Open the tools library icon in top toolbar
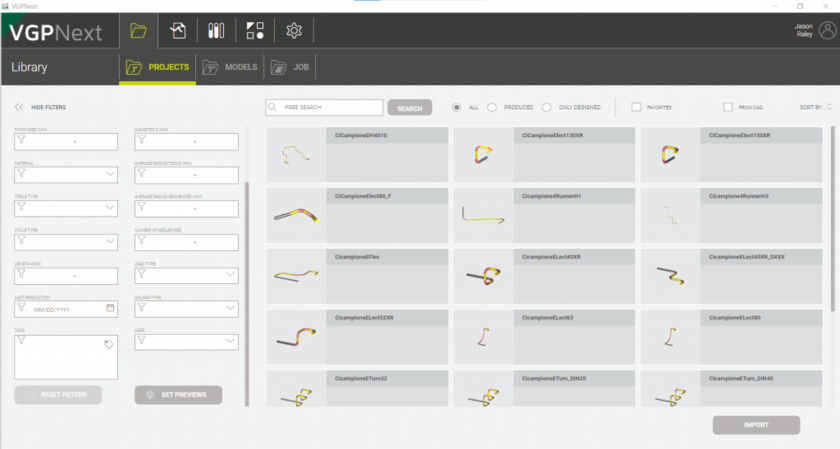Image resolution: width=840 pixels, height=449 pixels. pyautogui.click(x=216, y=31)
